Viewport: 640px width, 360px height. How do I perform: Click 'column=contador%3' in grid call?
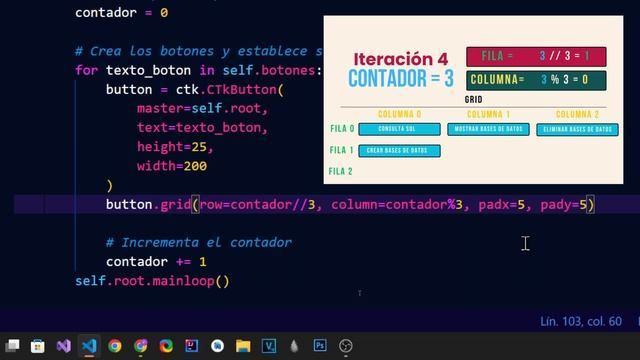point(397,204)
